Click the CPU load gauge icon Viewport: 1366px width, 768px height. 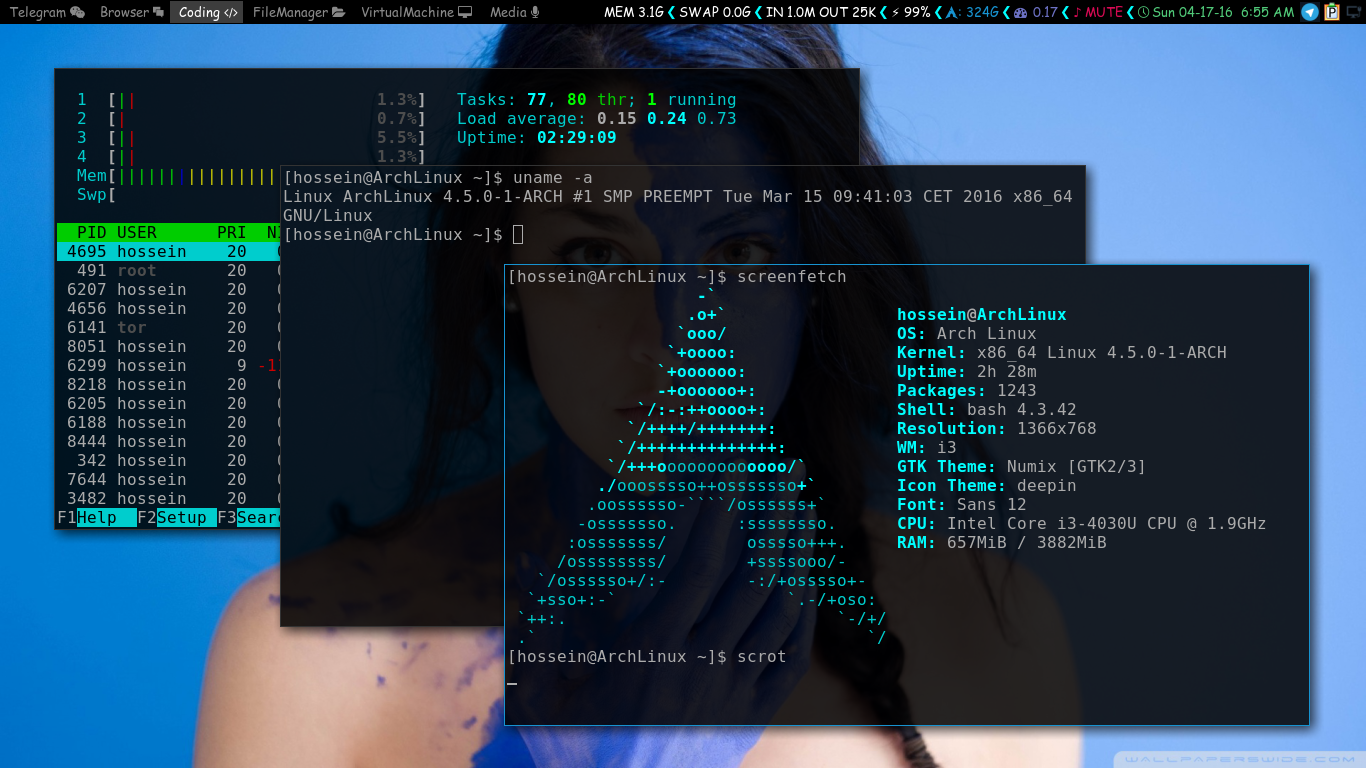[1020, 12]
